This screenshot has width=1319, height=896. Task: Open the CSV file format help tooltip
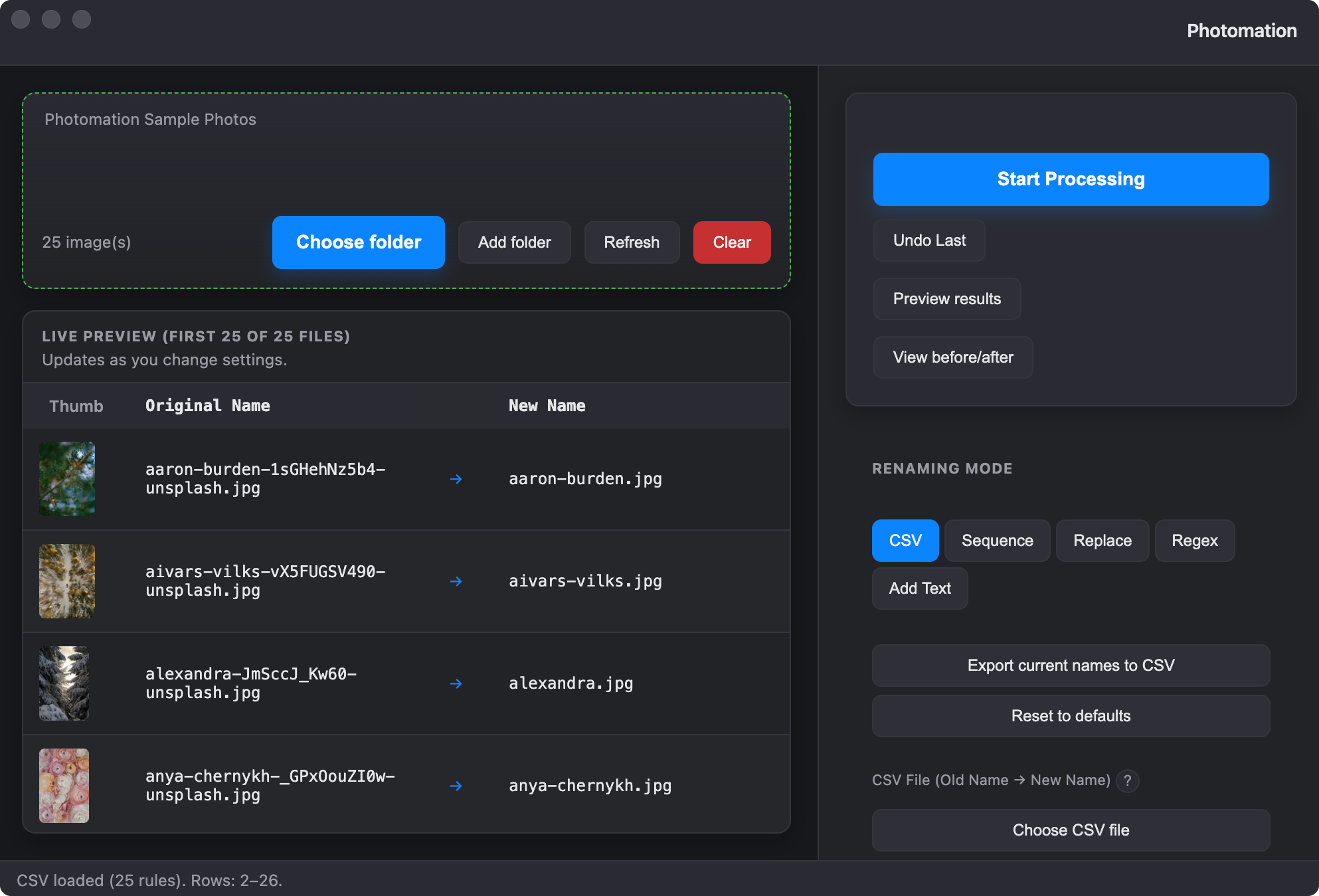point(1127,780)
